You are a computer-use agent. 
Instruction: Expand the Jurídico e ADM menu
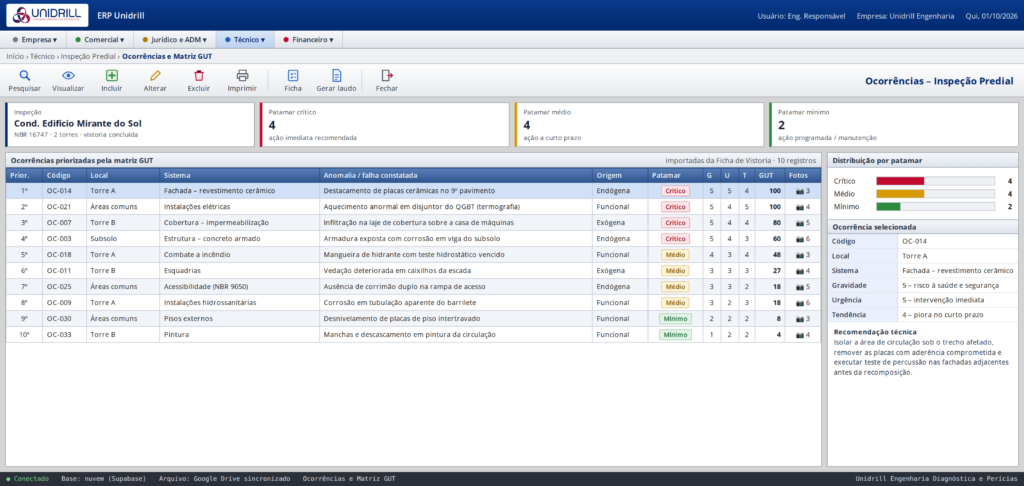point(174,40)
